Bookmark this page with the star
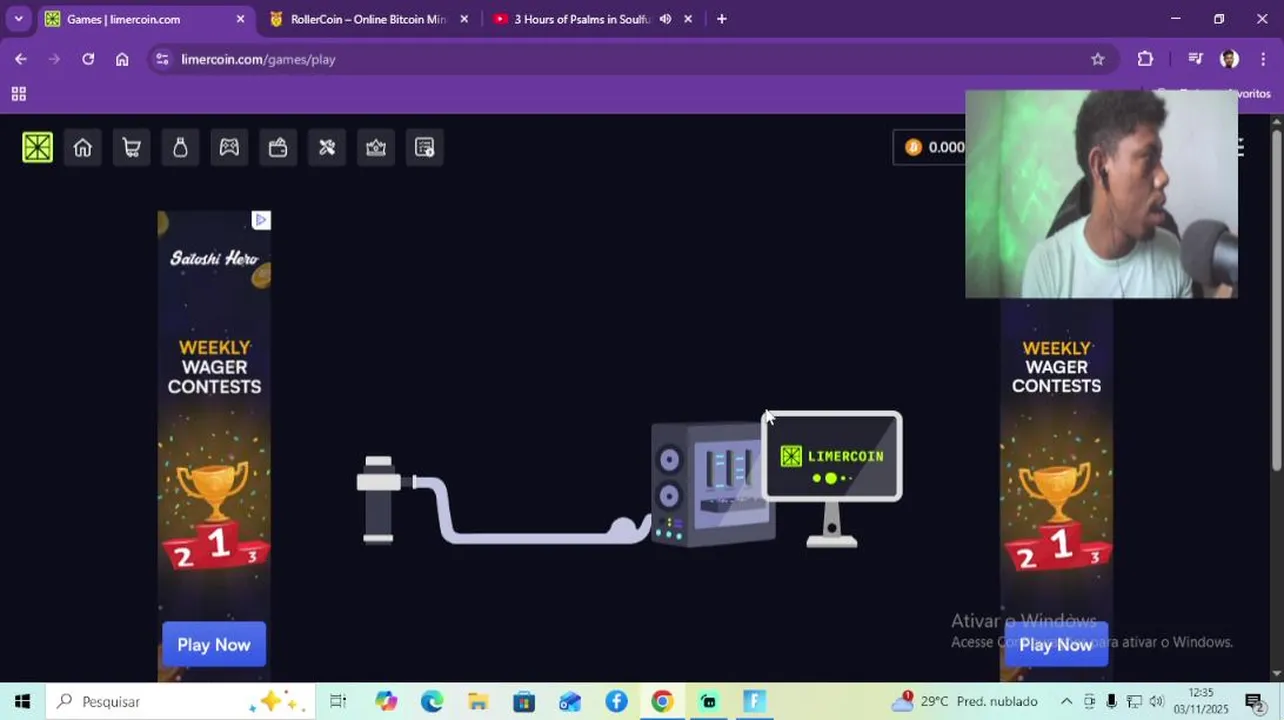 [x=1098, y=59]
